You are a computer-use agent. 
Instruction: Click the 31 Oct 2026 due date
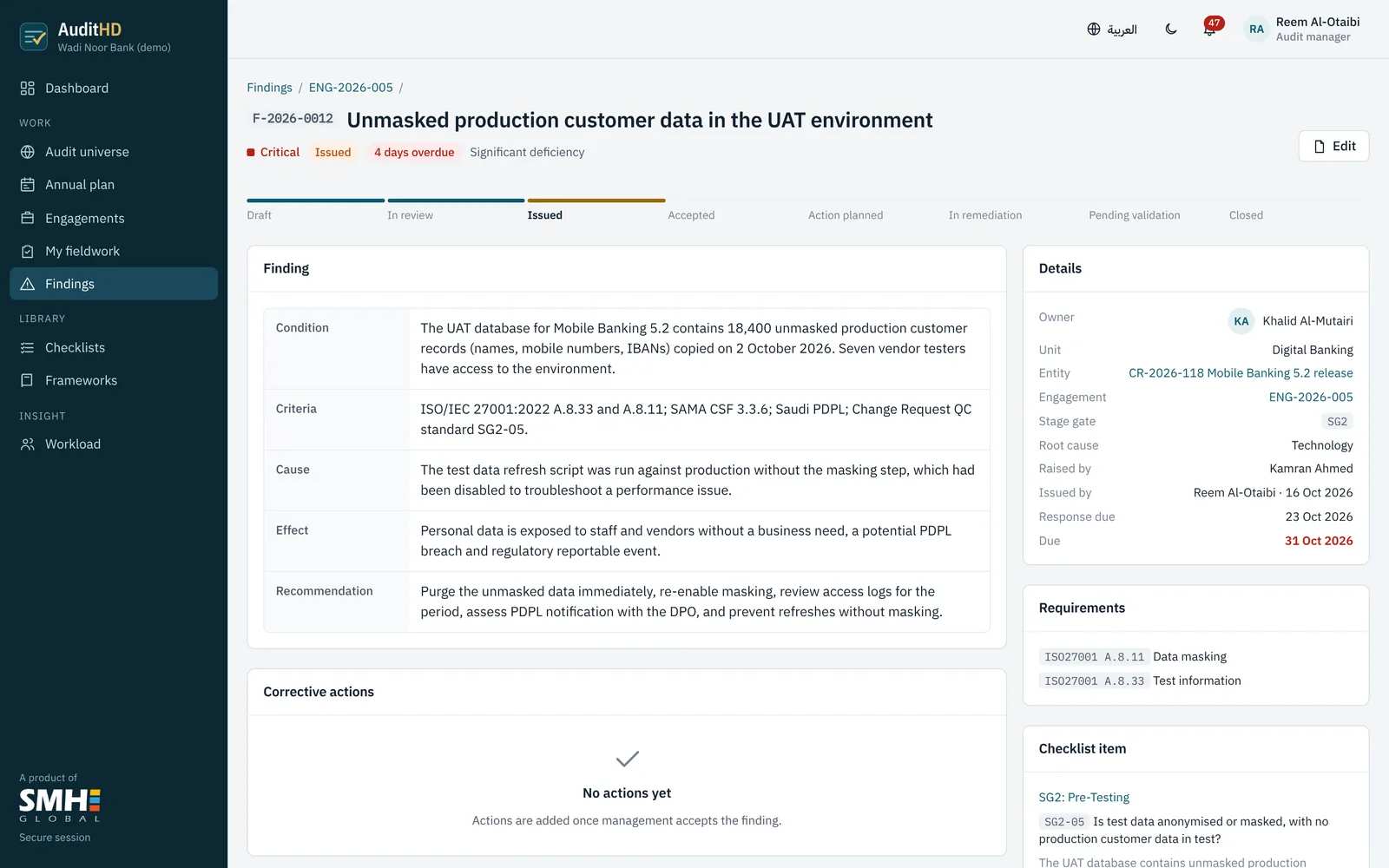(x=1319, y=541)
